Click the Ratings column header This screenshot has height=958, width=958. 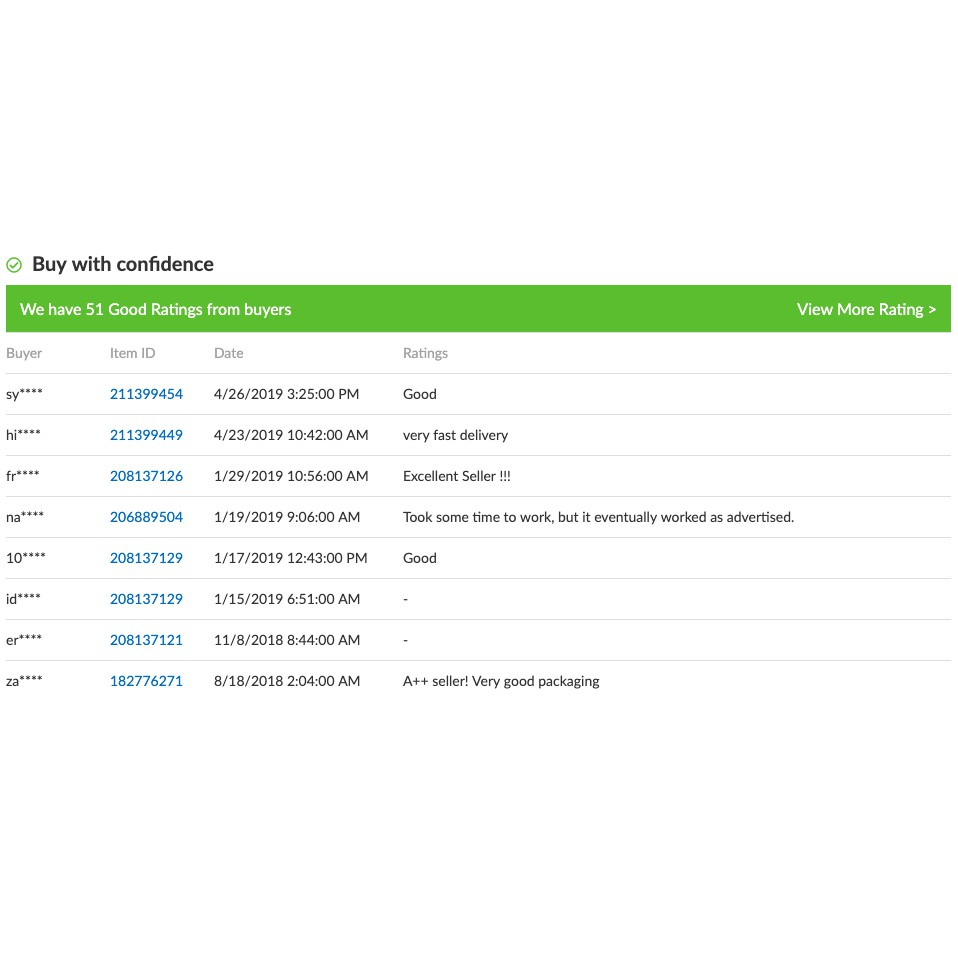click(425, 353)
